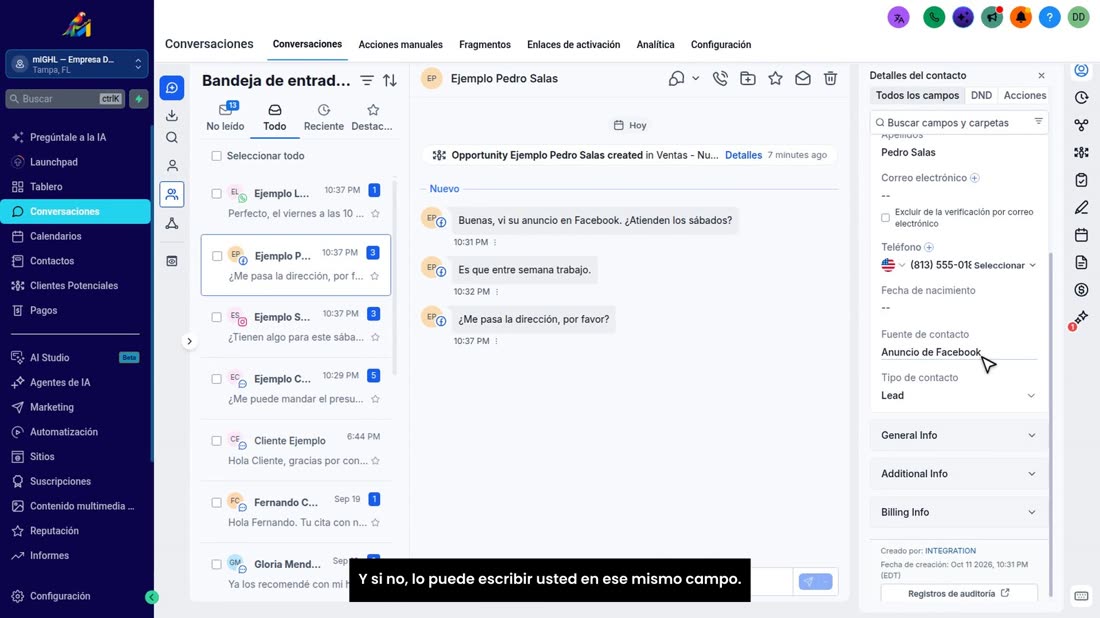
Task: Select the DND tab in contact details
Action: [x=981, y=95]
